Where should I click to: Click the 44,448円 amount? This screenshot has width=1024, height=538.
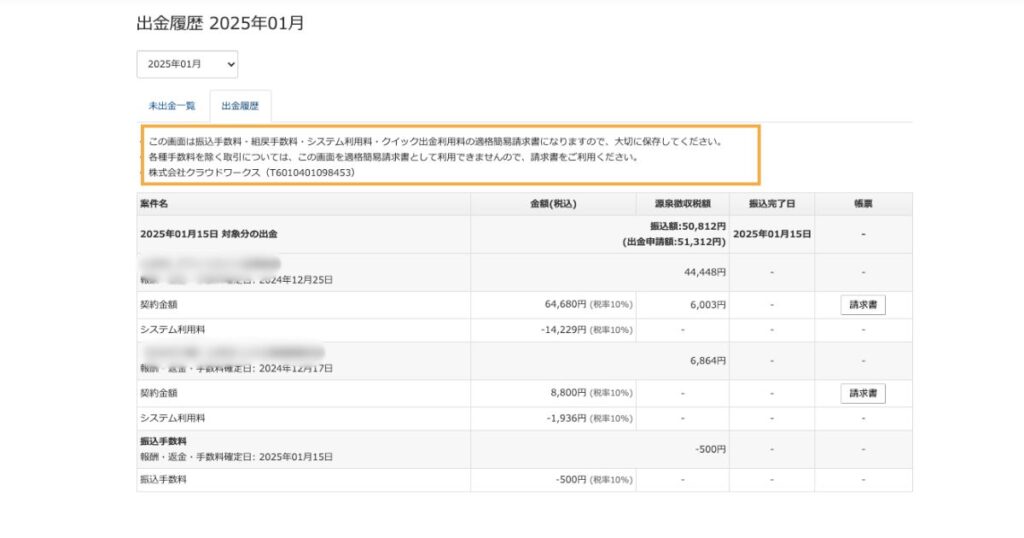click(705, 272)
